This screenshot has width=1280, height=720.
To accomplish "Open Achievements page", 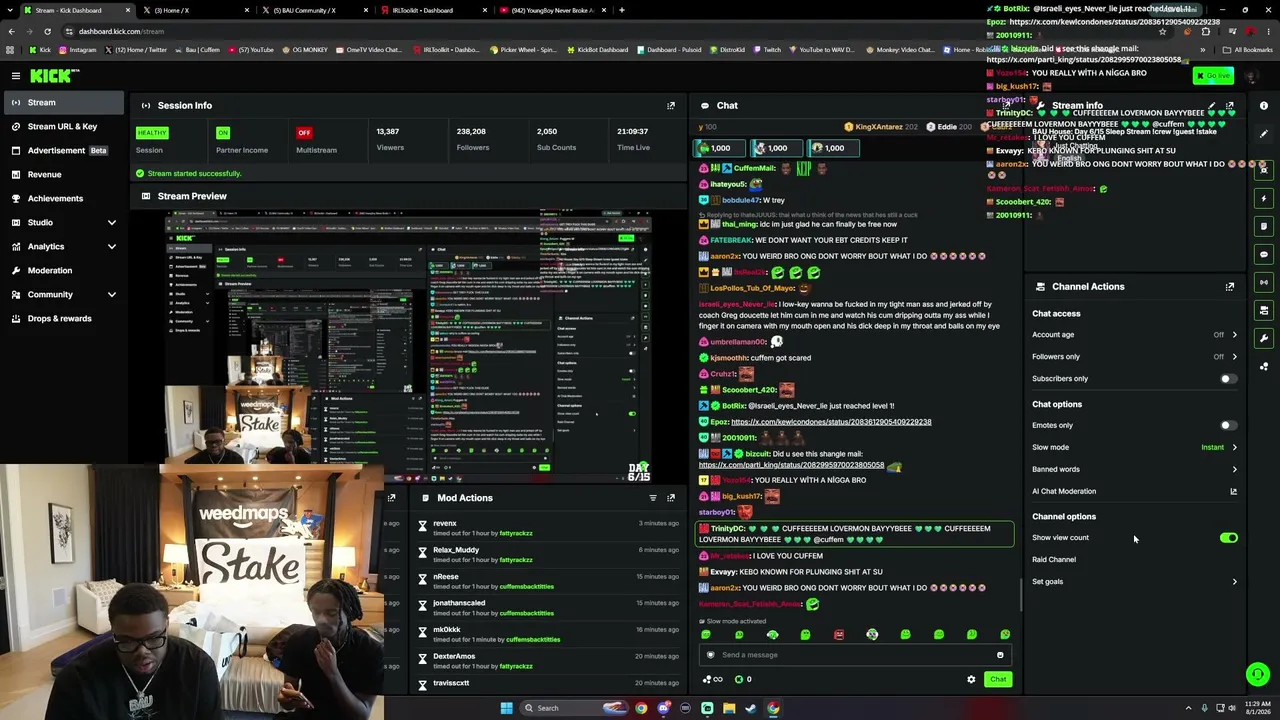I will point(62,198).
